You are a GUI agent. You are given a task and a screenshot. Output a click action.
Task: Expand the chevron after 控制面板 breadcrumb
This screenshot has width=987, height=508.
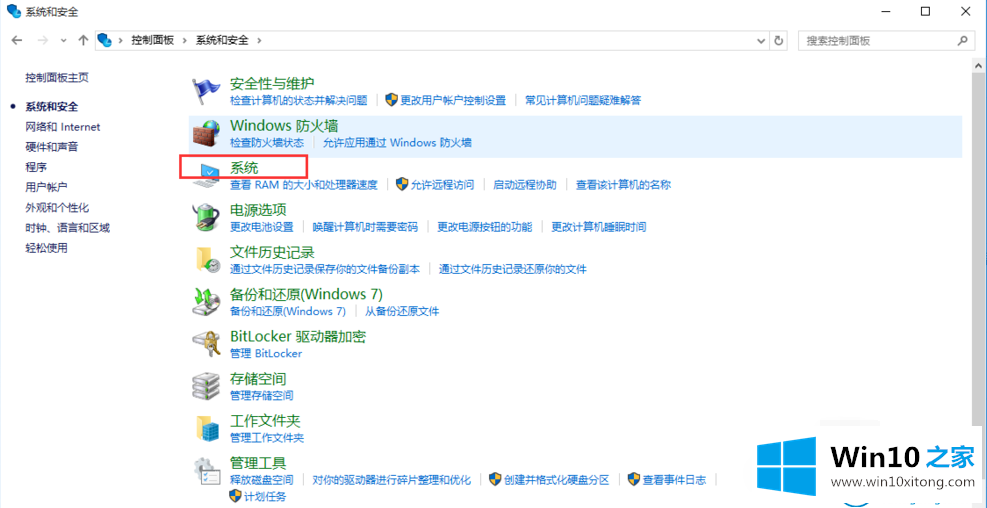[x=185, y=40]
